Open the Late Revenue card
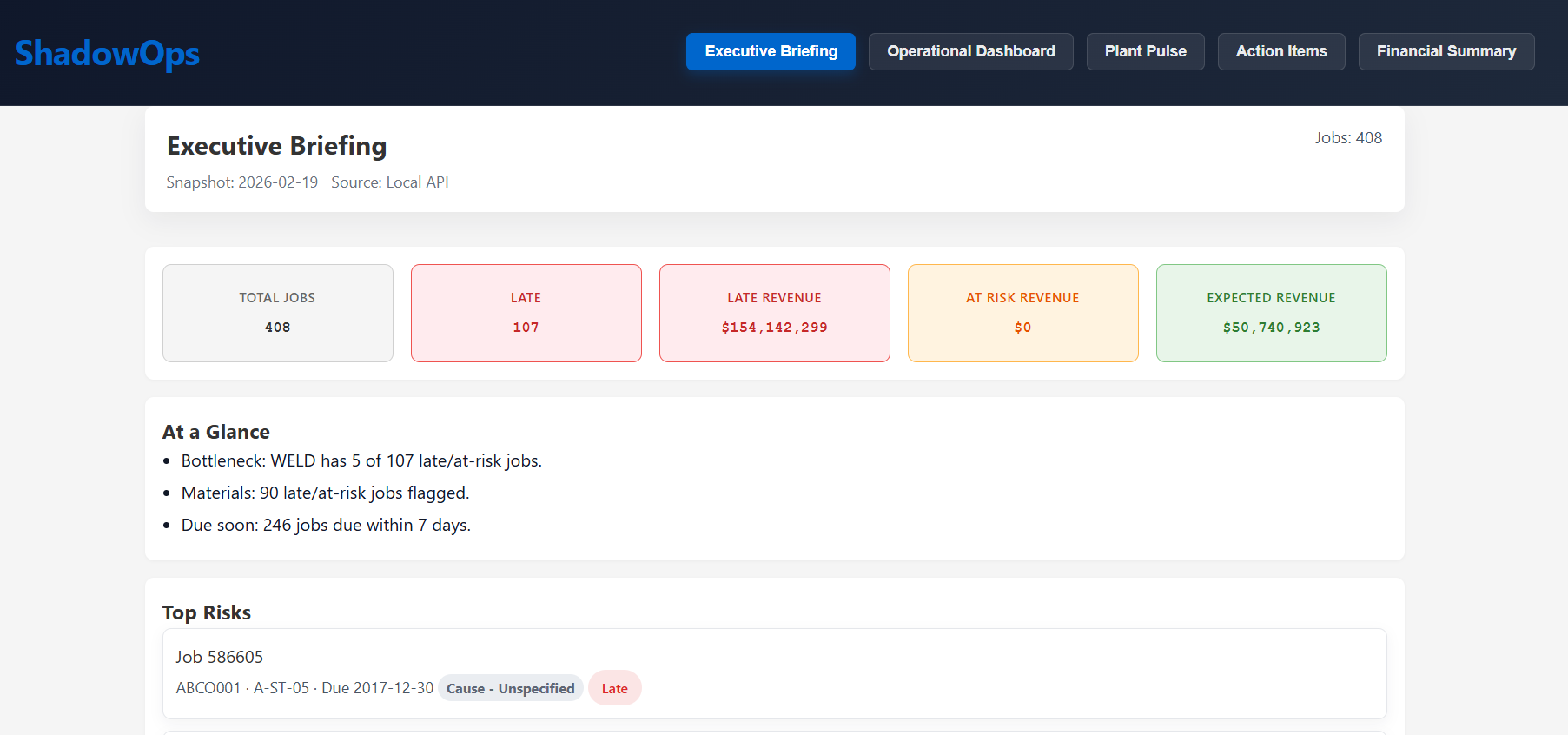Viewport: 1568px width, 735px height. tap(774, 313)
